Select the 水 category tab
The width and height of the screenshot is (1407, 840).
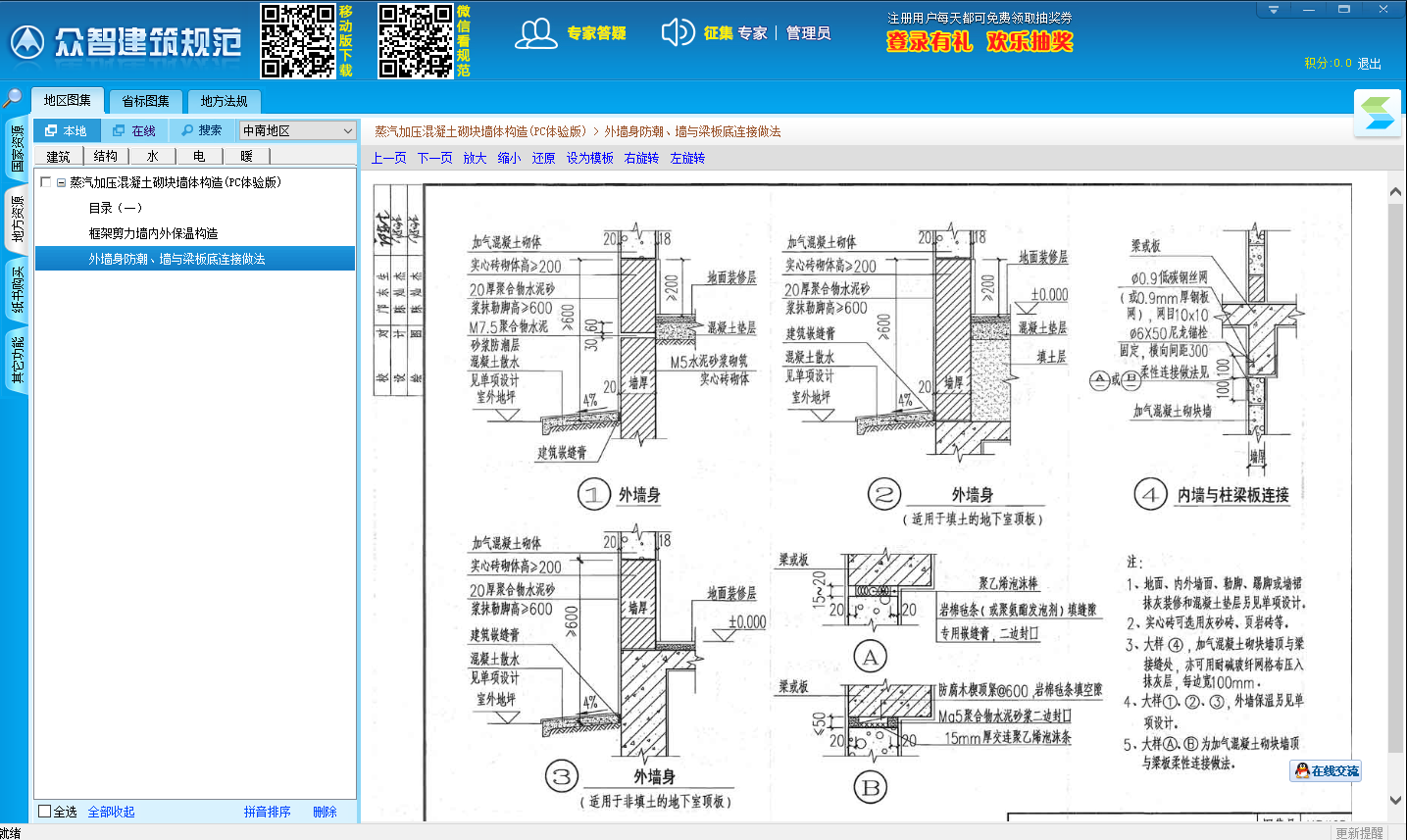pos(152,156)
